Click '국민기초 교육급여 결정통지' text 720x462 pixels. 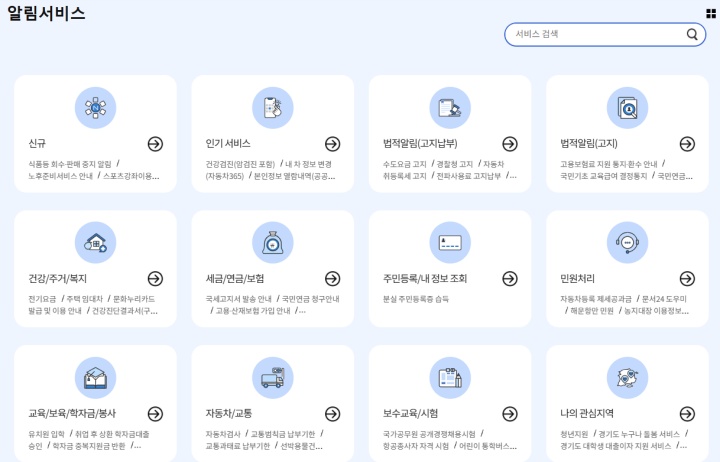pyautogui.click(x=603, y=176)
